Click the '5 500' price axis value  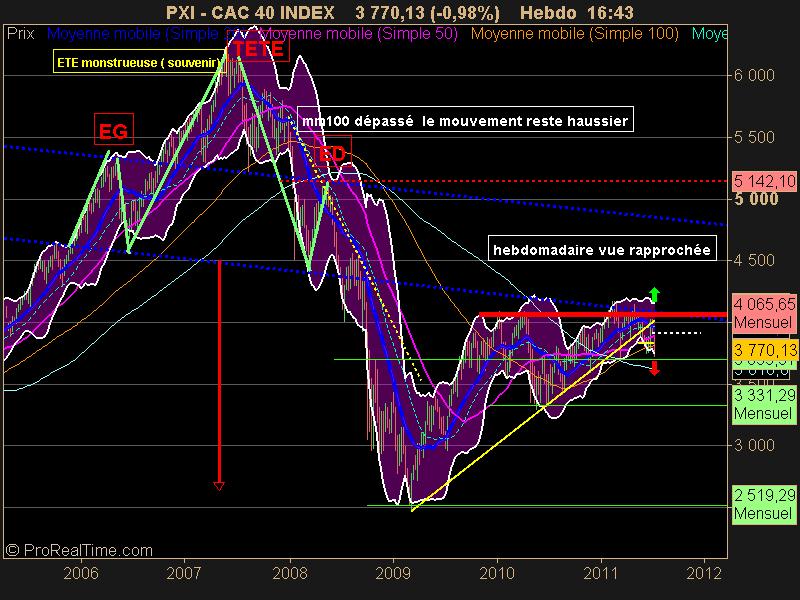tap(754, 137)
